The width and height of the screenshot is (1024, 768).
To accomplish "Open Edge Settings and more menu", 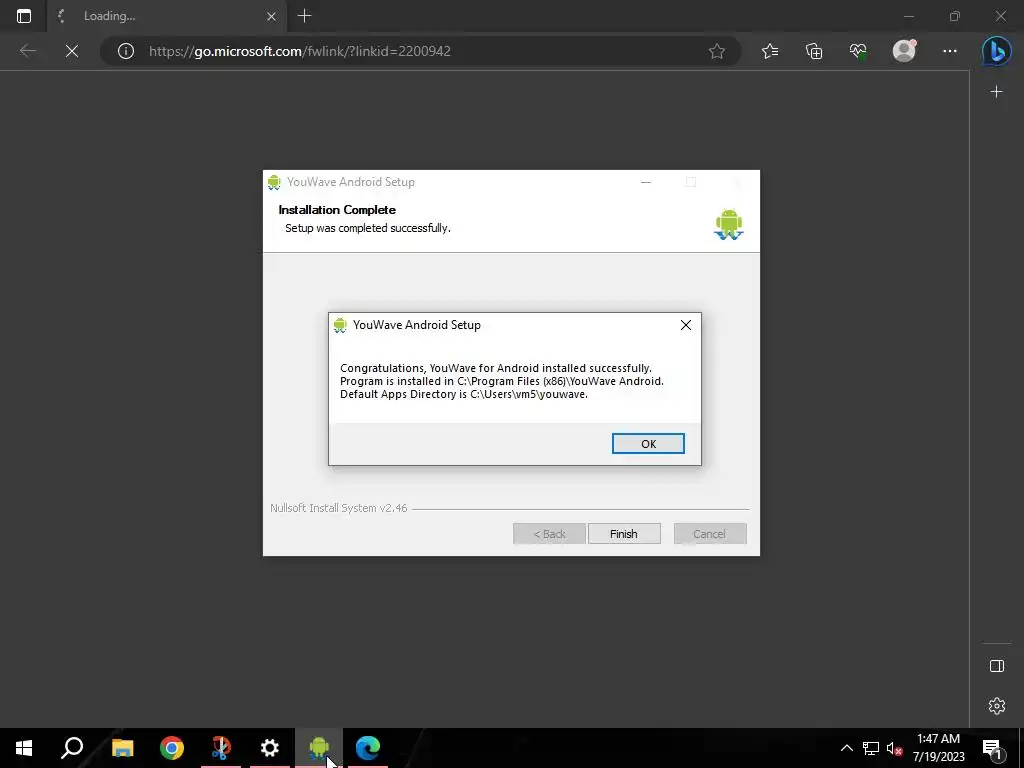I will (950, 51).
